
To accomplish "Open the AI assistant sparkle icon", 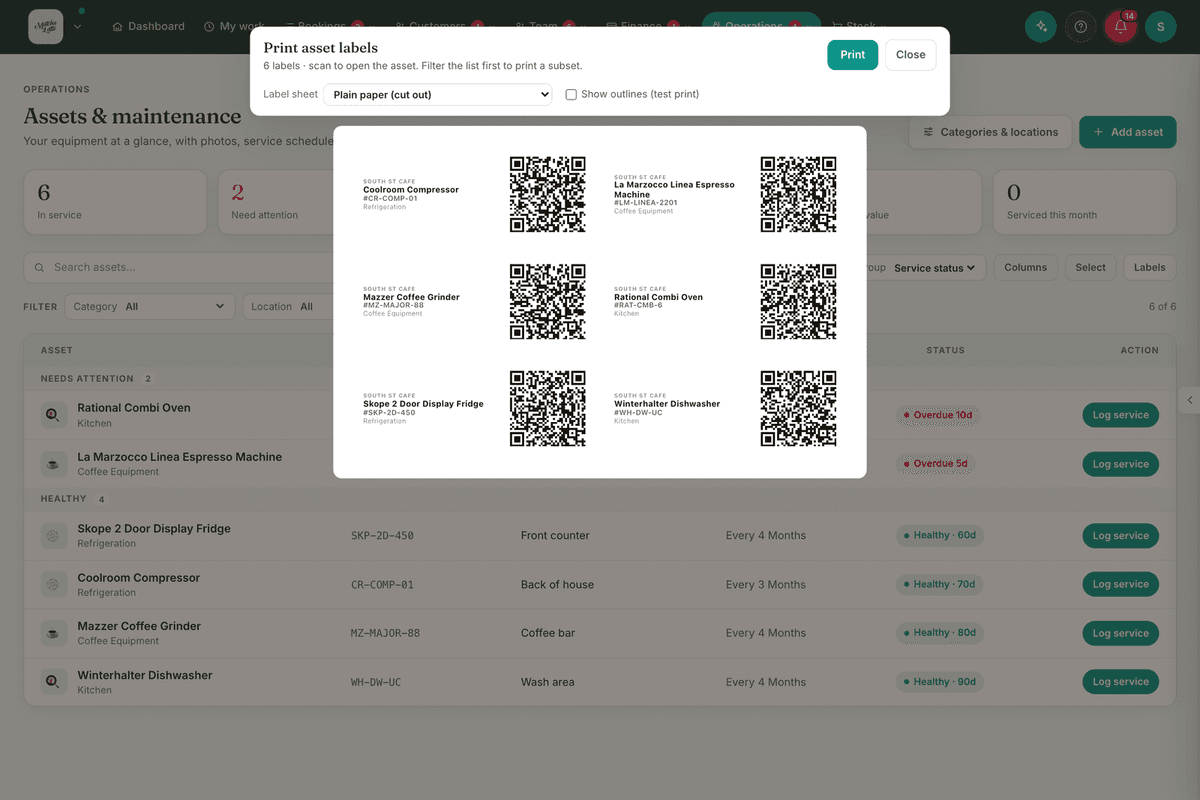I will tap(1041, 27).
